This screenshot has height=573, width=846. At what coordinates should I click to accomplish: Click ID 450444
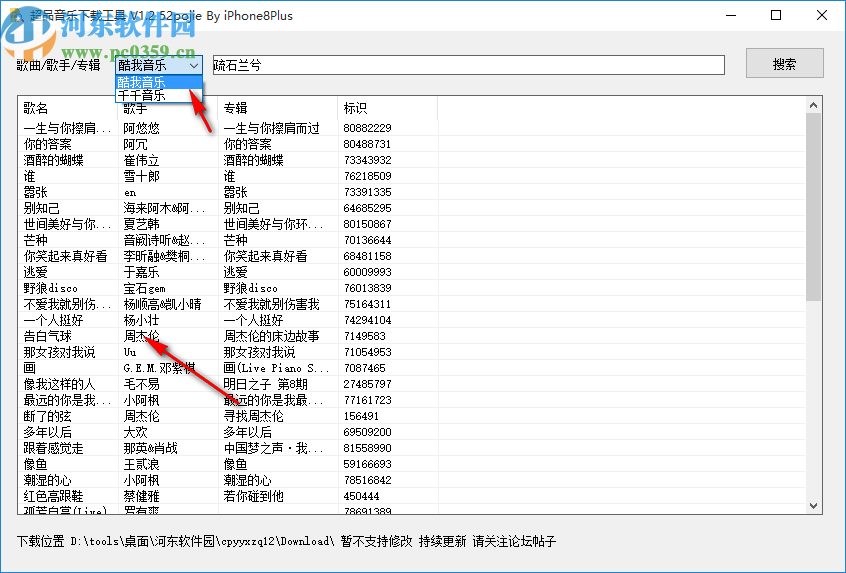(x=361, y=496)
